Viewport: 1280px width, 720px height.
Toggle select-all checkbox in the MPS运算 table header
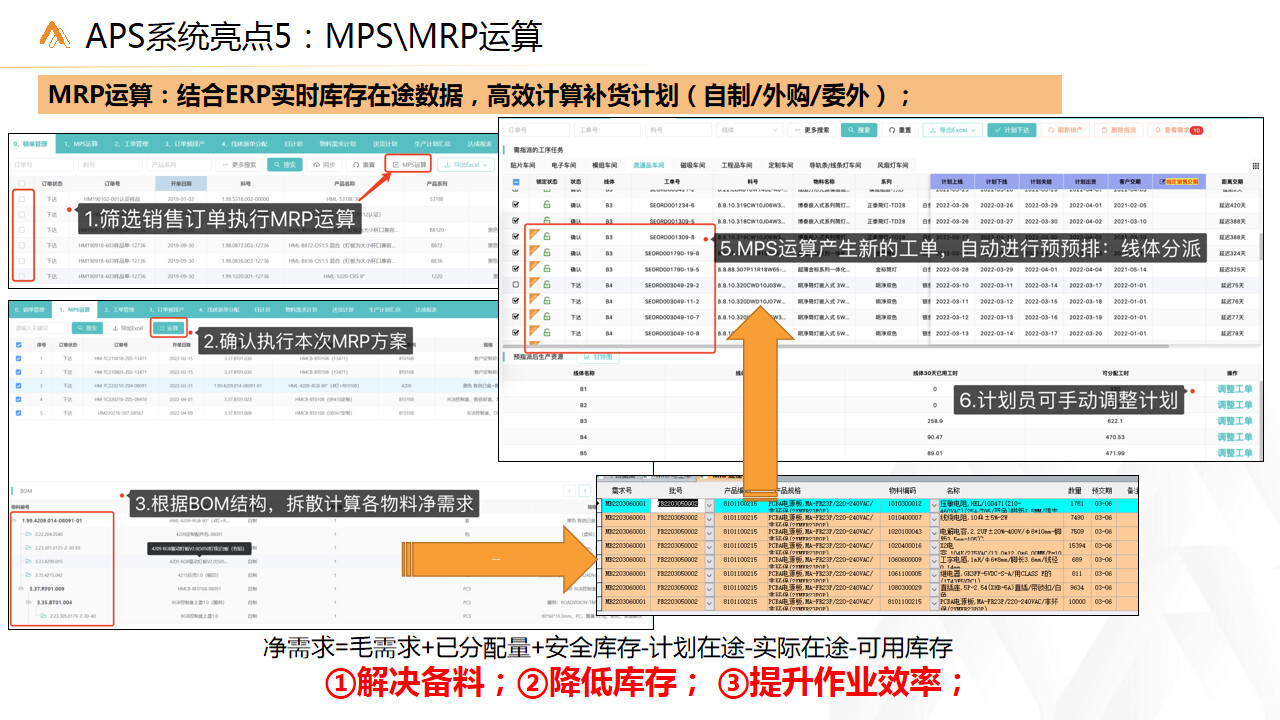(20, 344)
